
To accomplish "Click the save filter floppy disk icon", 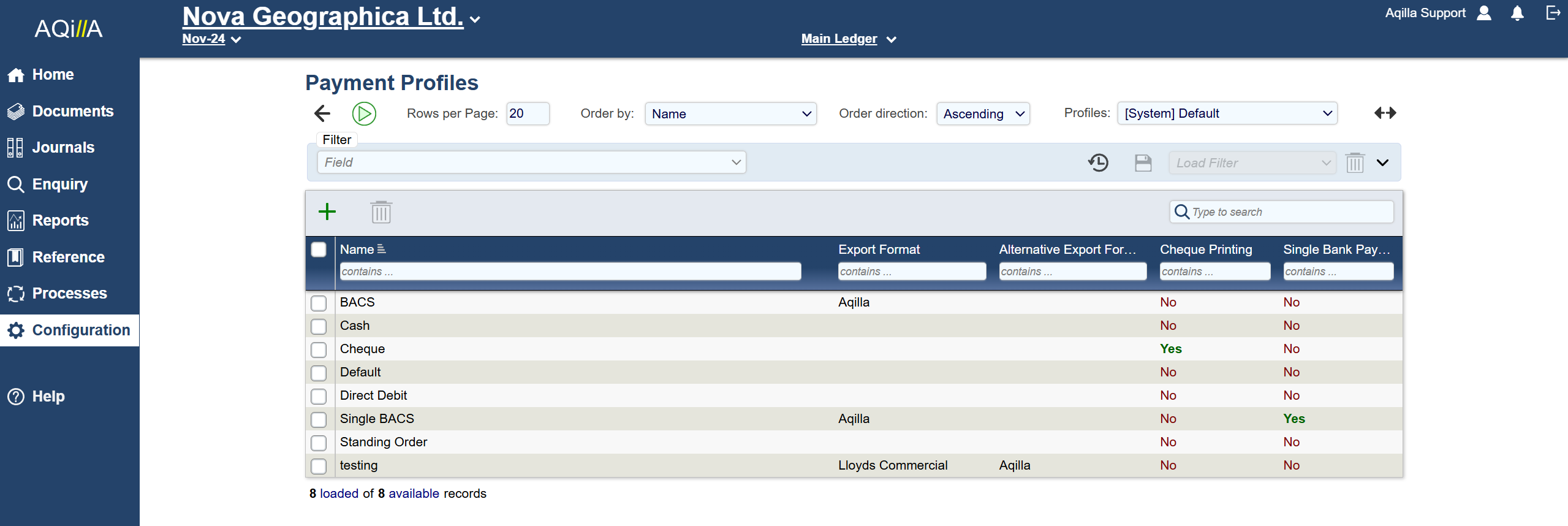I will click(x=1143, y=163).
